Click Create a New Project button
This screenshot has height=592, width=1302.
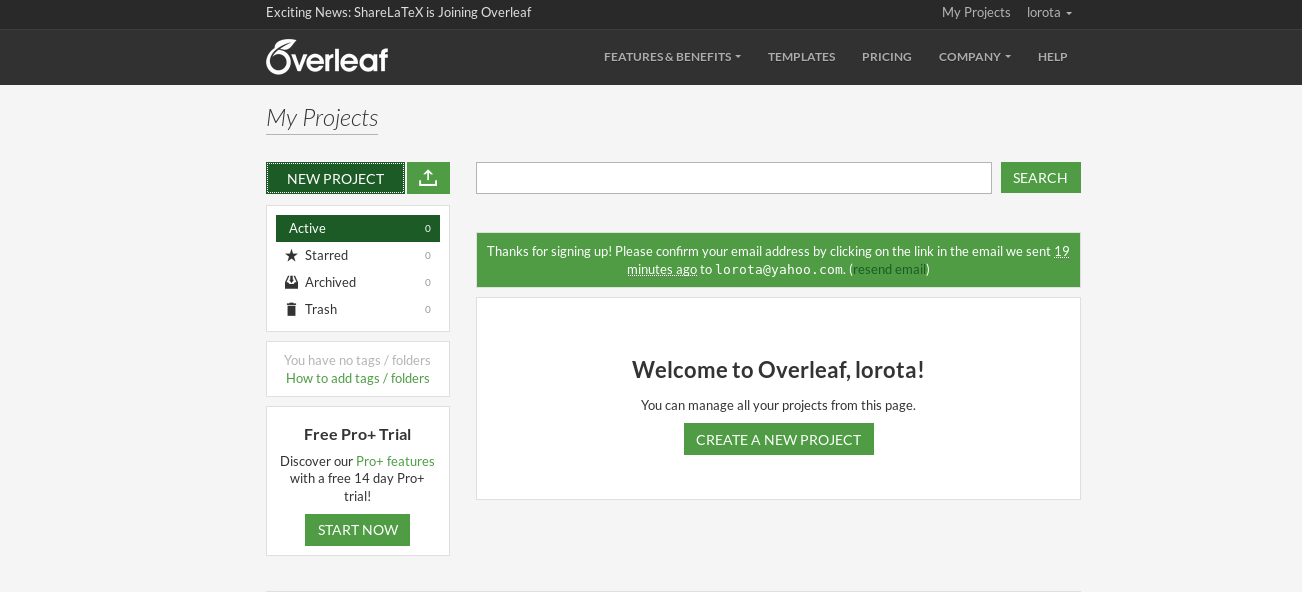coord(778,439)
